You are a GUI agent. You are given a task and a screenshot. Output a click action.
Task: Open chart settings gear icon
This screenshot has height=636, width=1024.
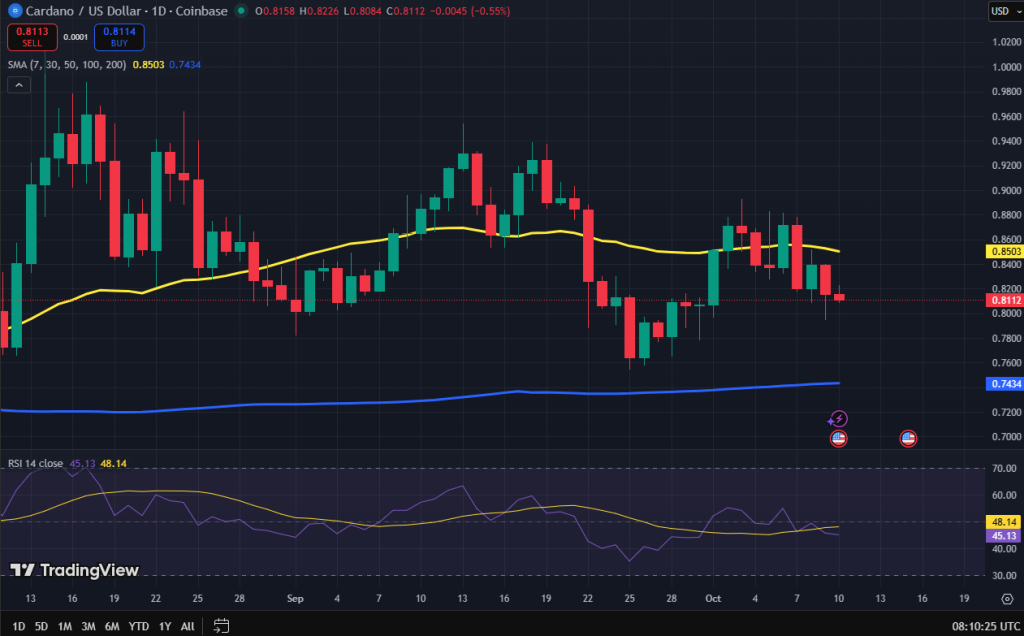[x=1007, y=598]
